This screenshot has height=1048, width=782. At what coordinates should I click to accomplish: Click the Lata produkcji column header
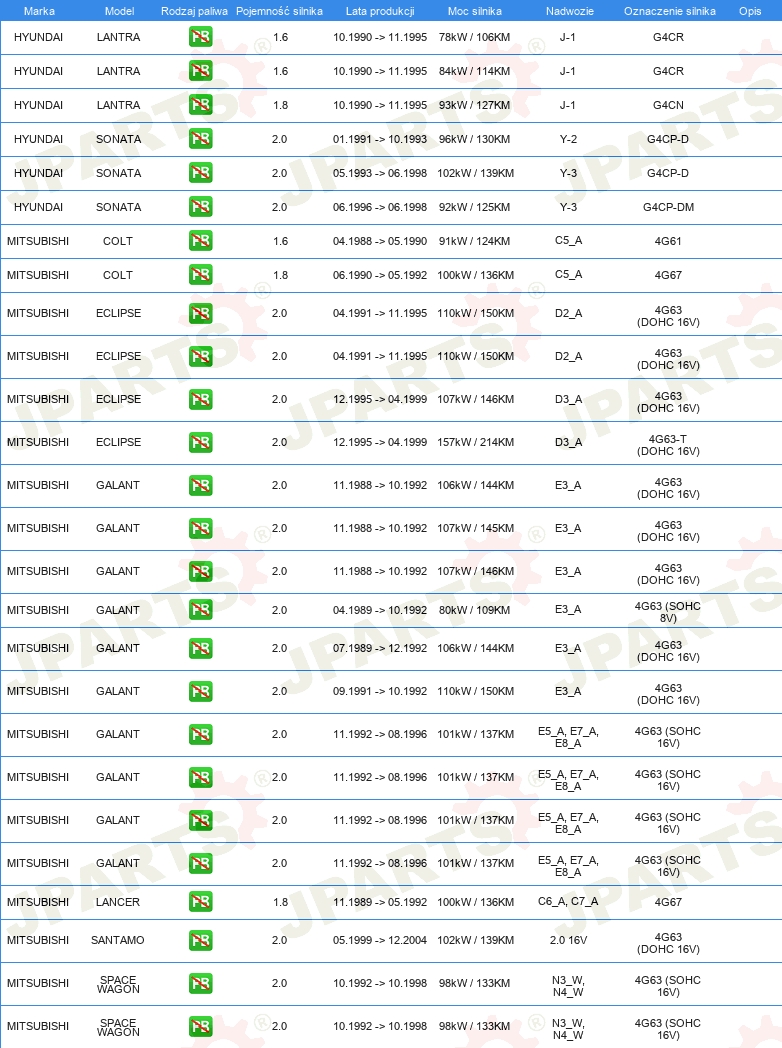(x=380, y=11)
